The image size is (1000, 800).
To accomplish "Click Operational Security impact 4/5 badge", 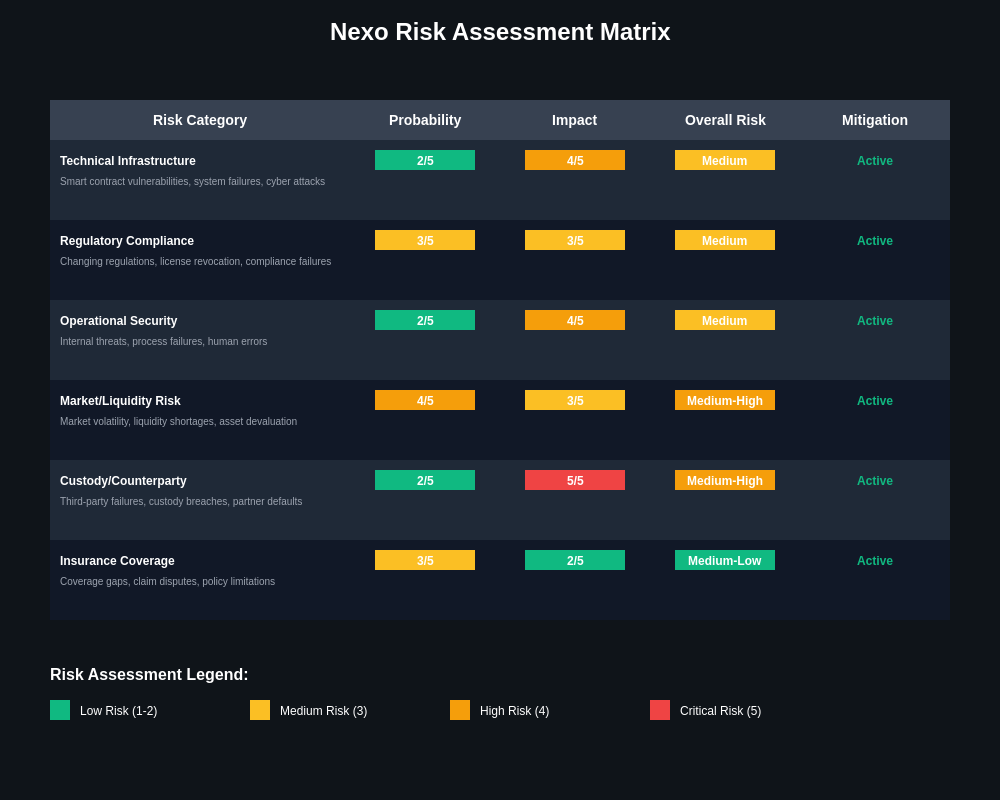I will point(575,320).
